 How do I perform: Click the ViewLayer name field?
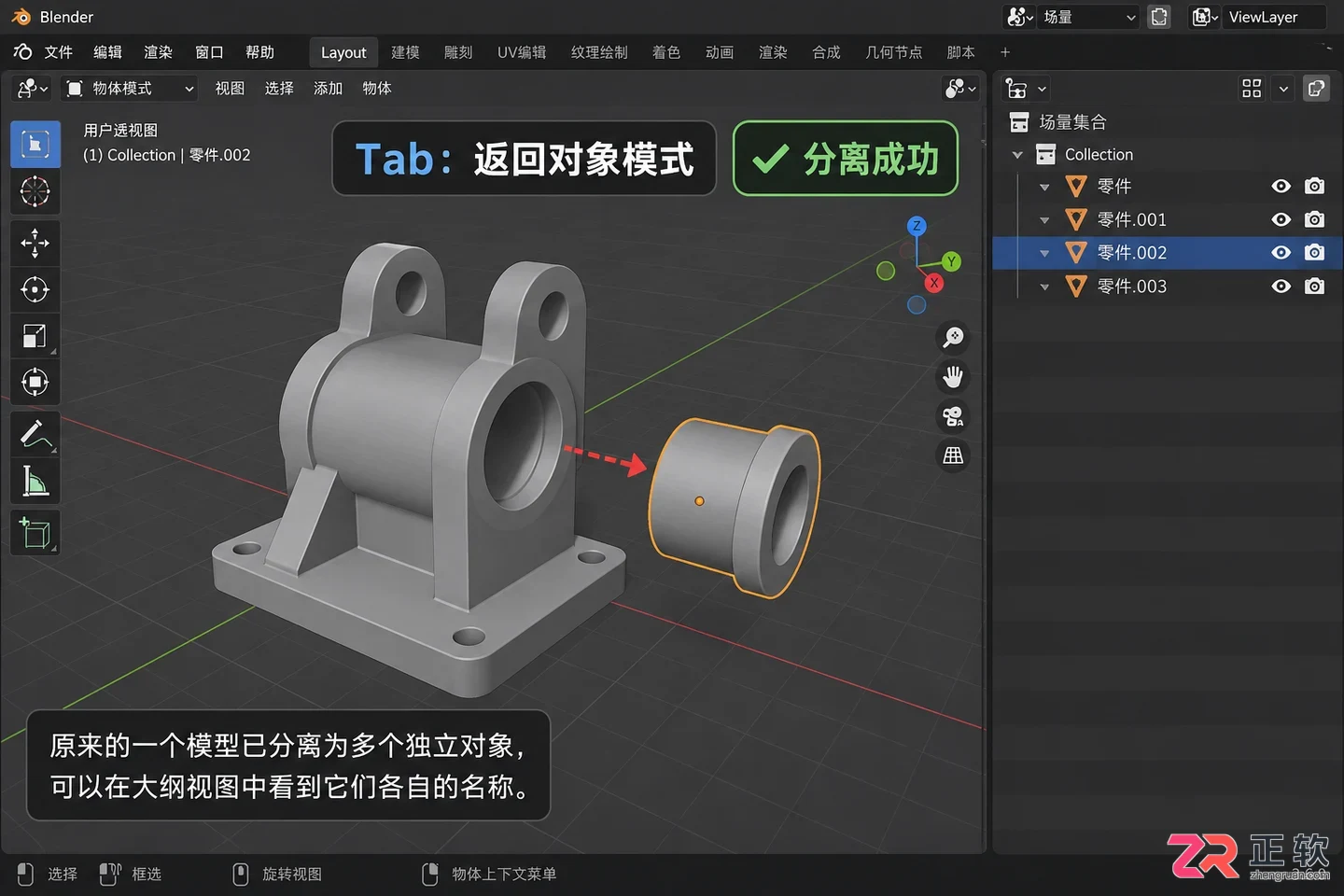pyautogui.click(x=1274, y=17)
